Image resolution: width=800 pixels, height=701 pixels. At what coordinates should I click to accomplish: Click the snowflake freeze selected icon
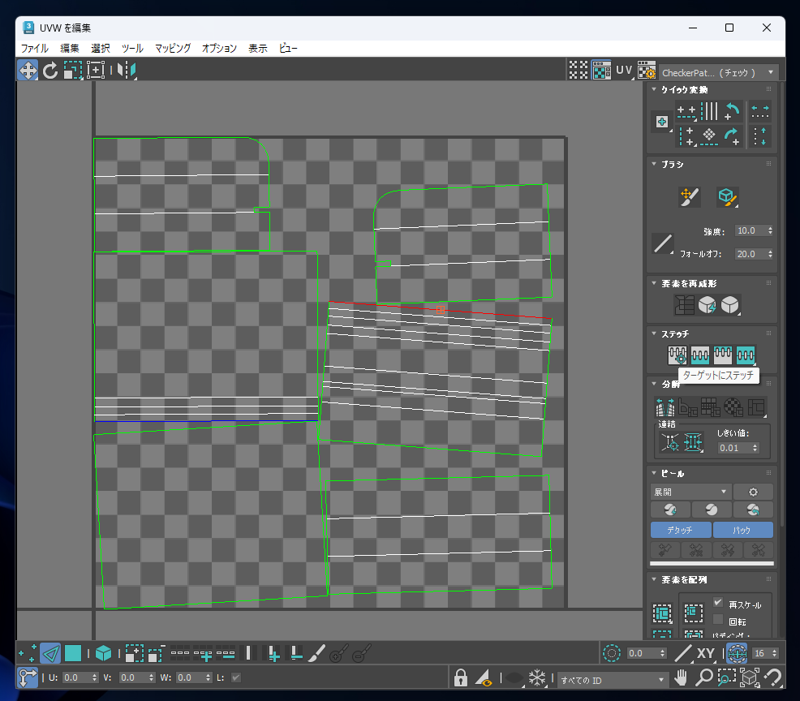(537, 678)
